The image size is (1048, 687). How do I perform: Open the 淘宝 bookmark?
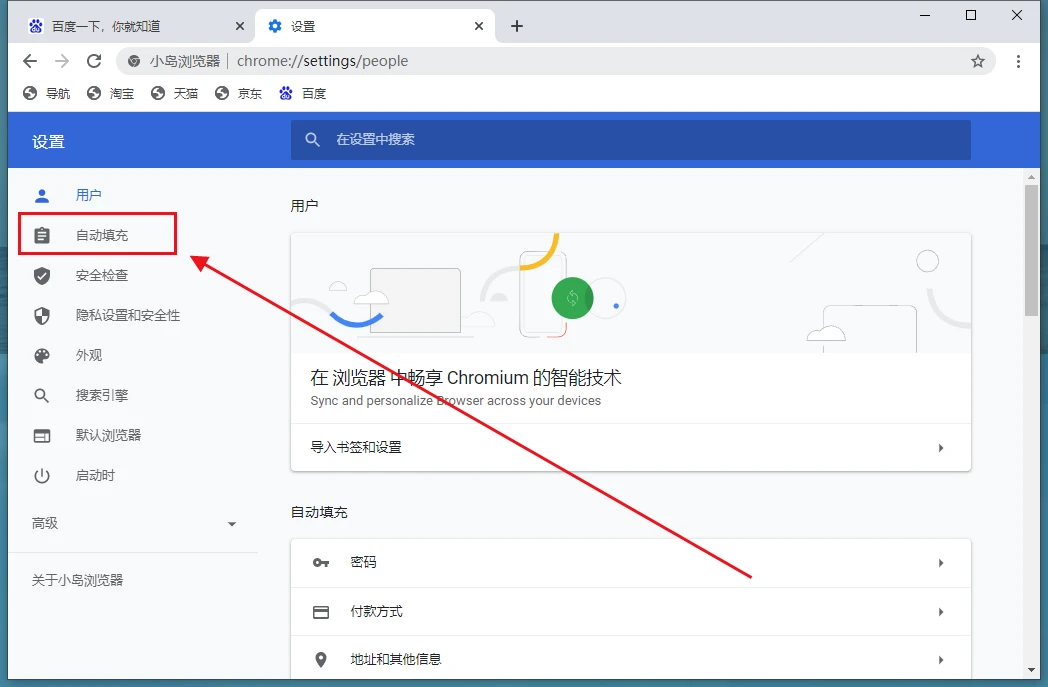111,93
